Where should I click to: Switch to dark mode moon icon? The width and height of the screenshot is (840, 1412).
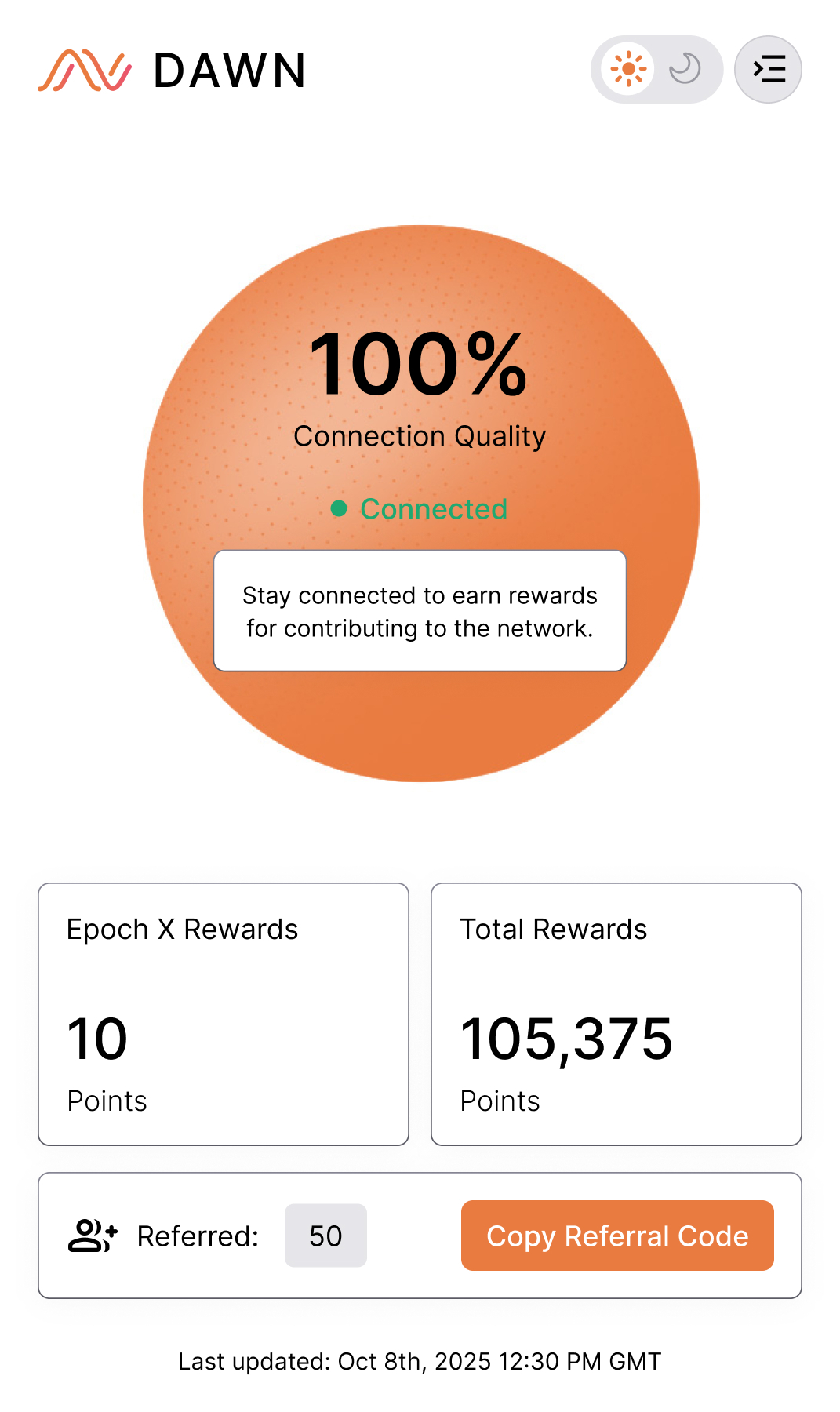click(x=685, y=69)
